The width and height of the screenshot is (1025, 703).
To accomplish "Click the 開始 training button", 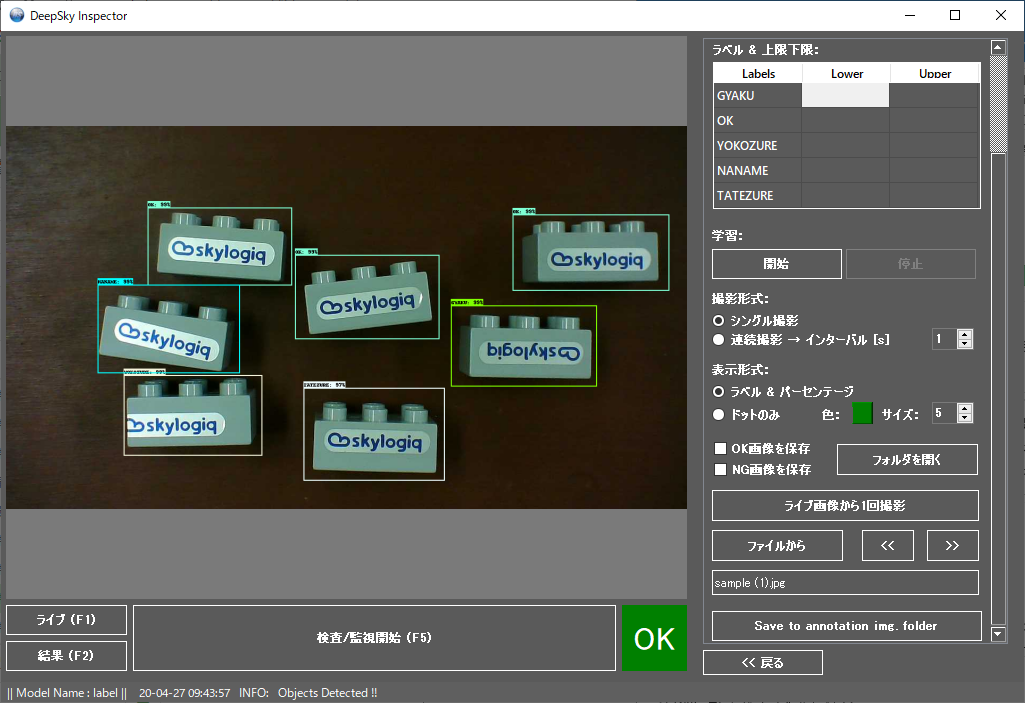I will pyautogui.click(x=777, y=264).
